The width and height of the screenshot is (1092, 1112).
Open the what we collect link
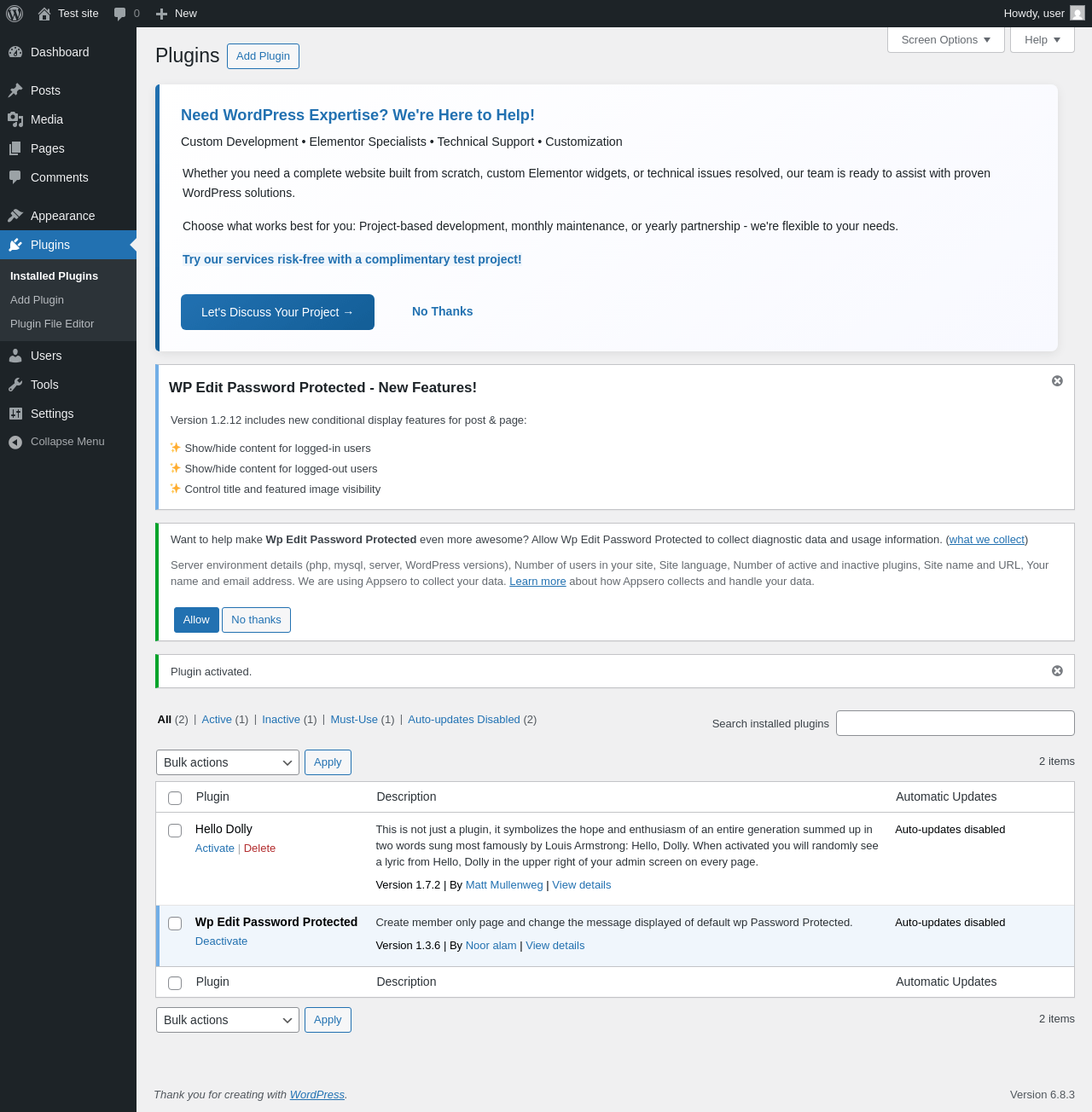pos(987,540)
